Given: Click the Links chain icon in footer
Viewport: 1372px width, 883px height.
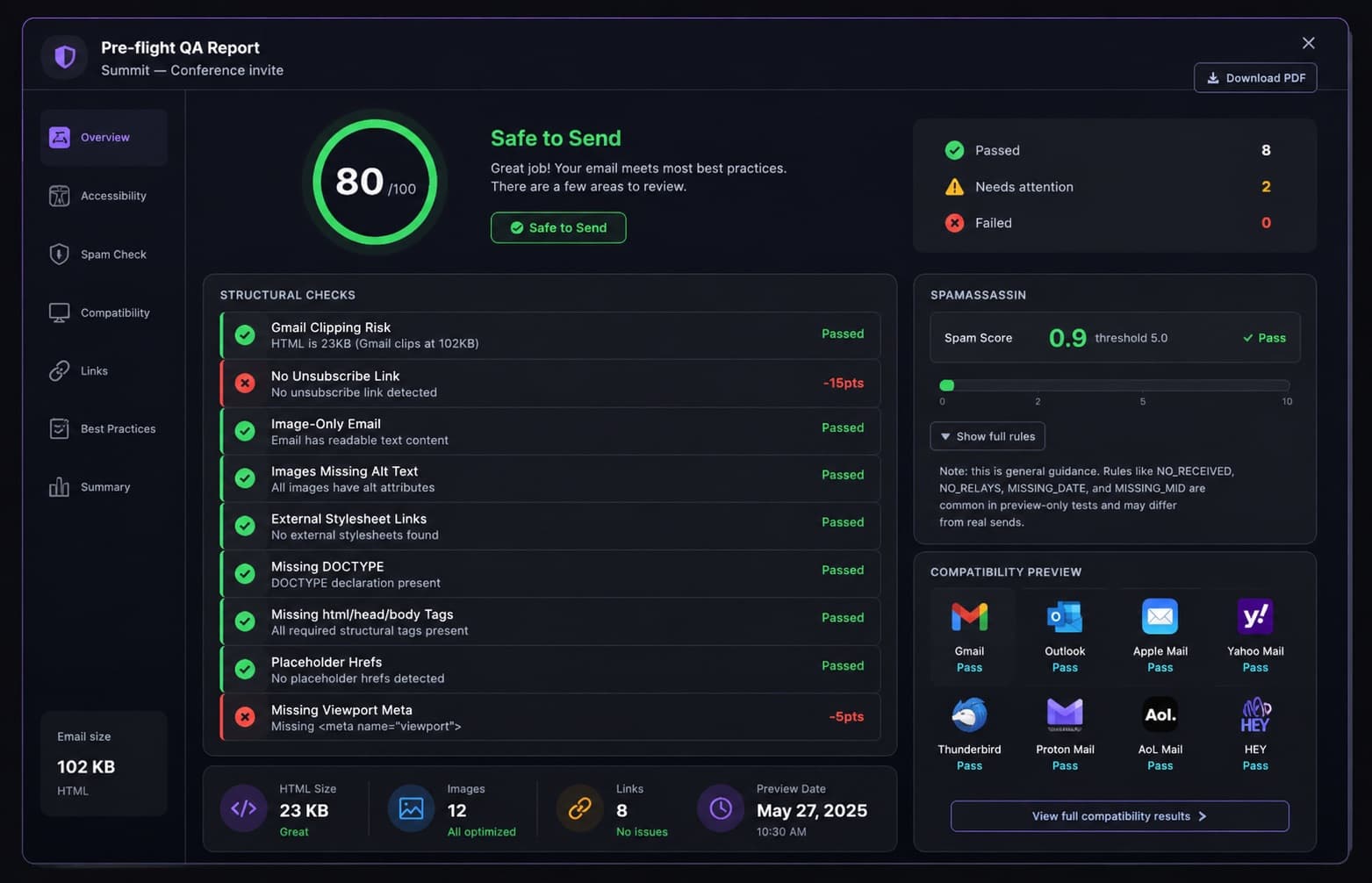Looking at the screenshot, I should point(579,808).
